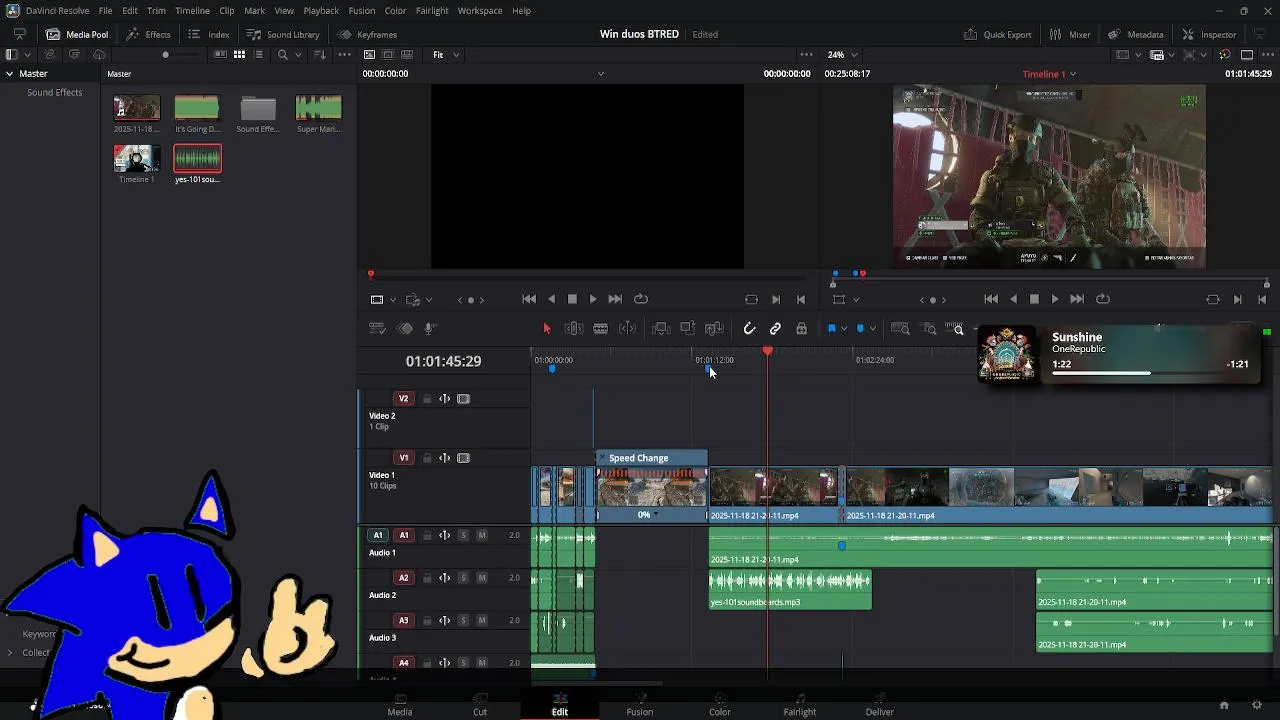The width and height of the screenshot is (1280, 720).
Task: Solo the Audio 1 track
Action: 463,536
